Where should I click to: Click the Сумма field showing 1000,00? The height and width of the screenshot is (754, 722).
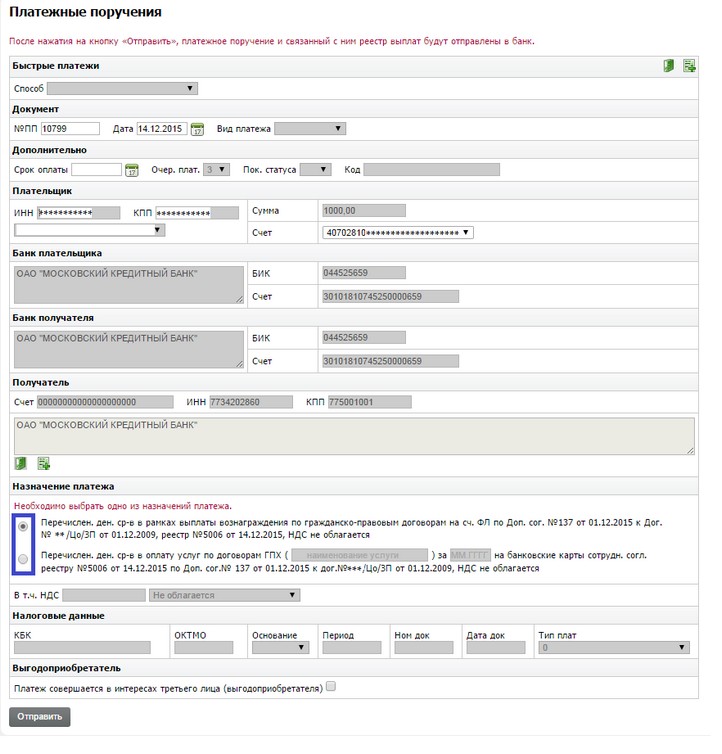pos(364,211)
